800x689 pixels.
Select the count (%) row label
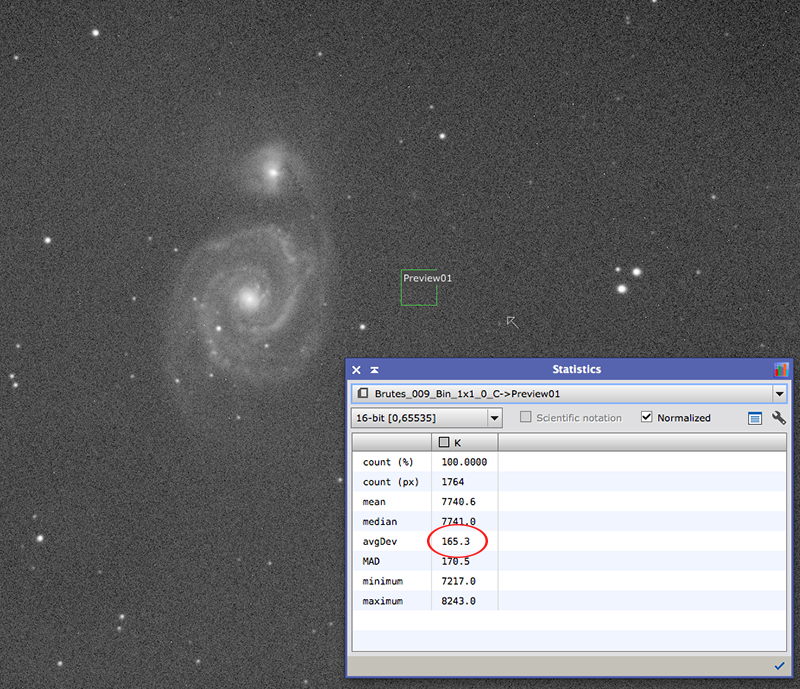pyautogui.click(x=388, y=462)
